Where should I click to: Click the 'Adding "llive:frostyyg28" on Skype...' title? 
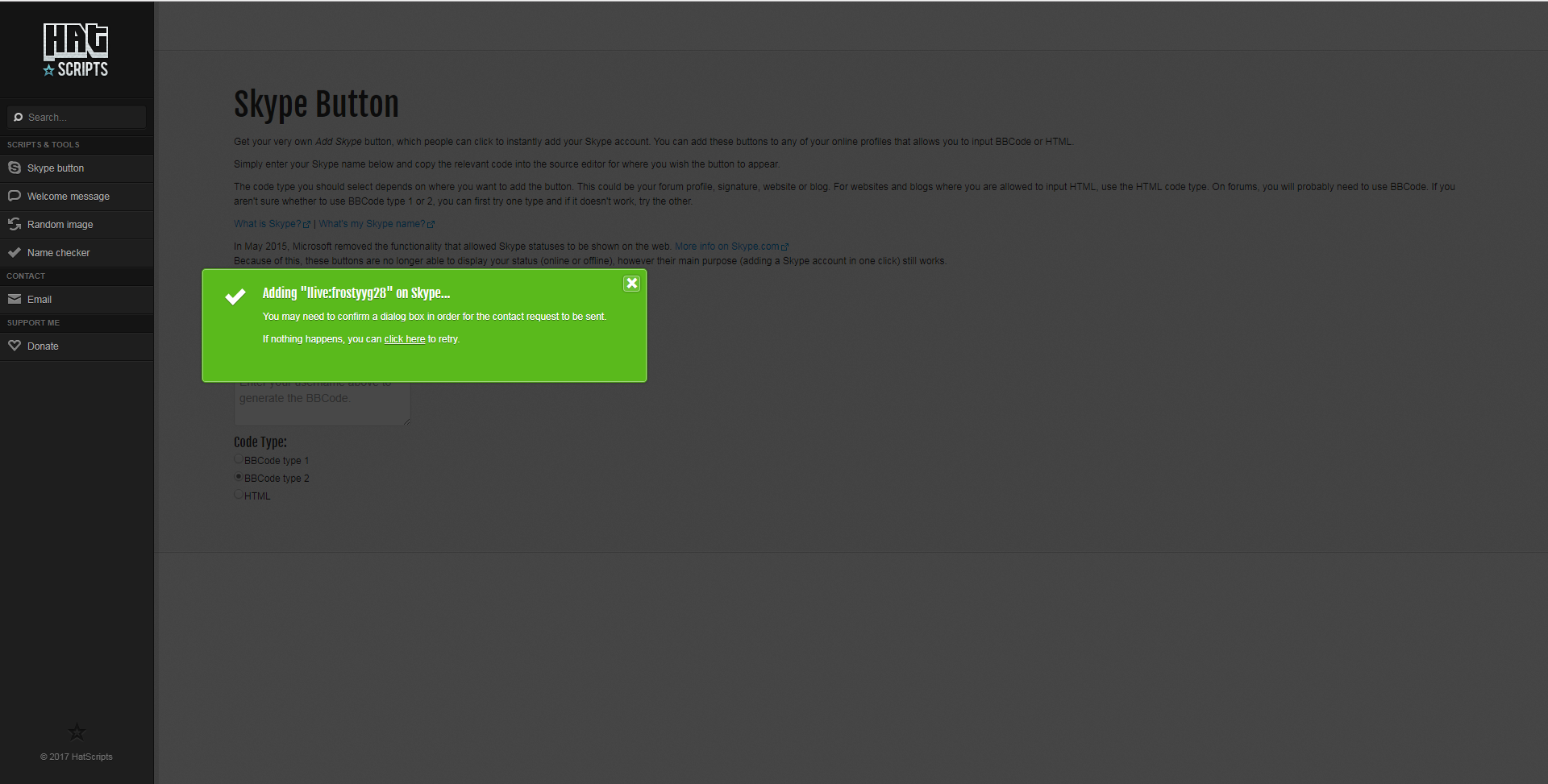pos(356,293)
